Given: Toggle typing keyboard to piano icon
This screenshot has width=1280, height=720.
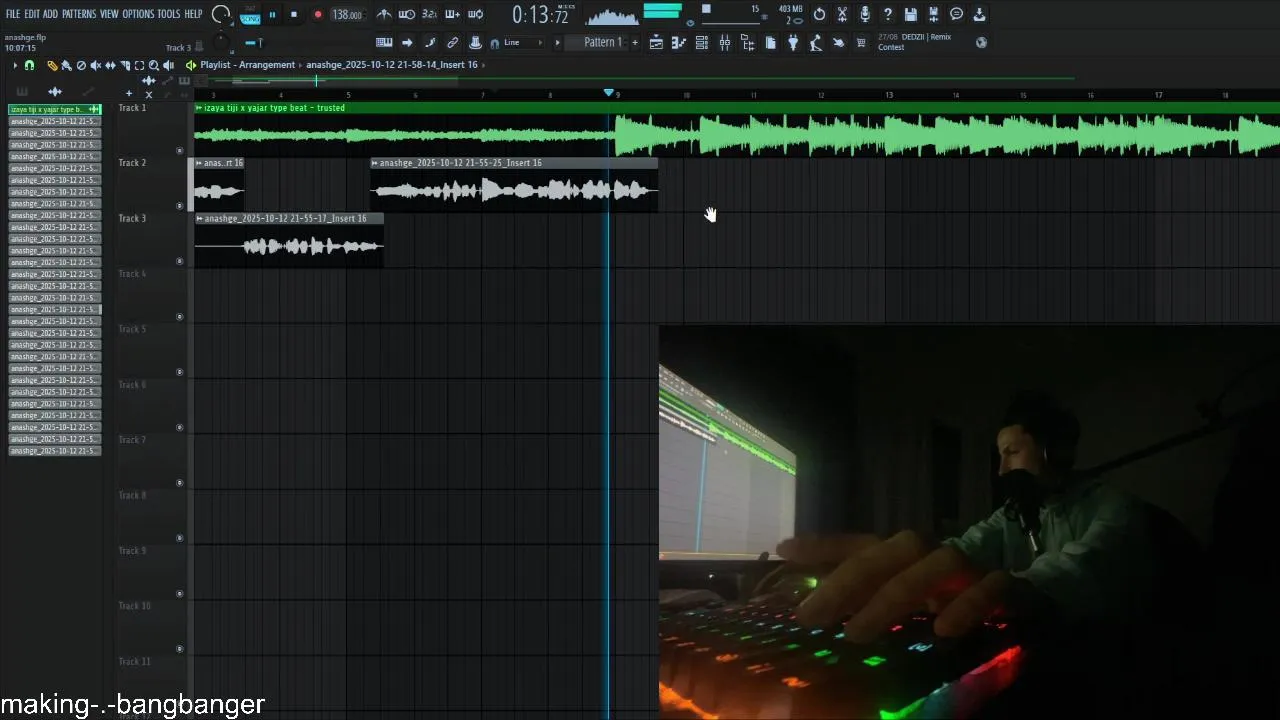Looking at the screenshot, I should click(x=384, y=43).
